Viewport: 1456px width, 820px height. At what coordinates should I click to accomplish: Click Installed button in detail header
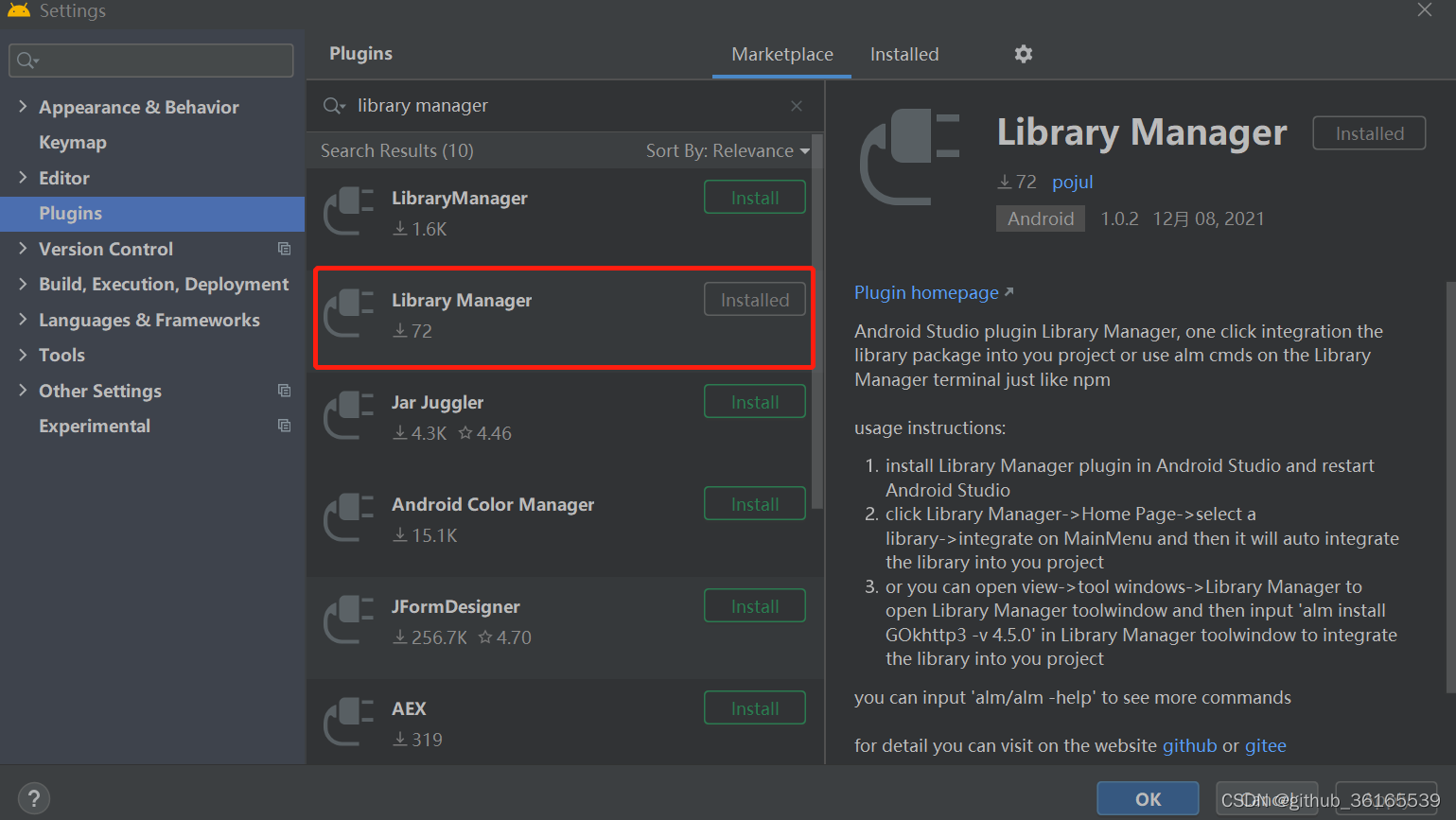[x=1369, y=133]
